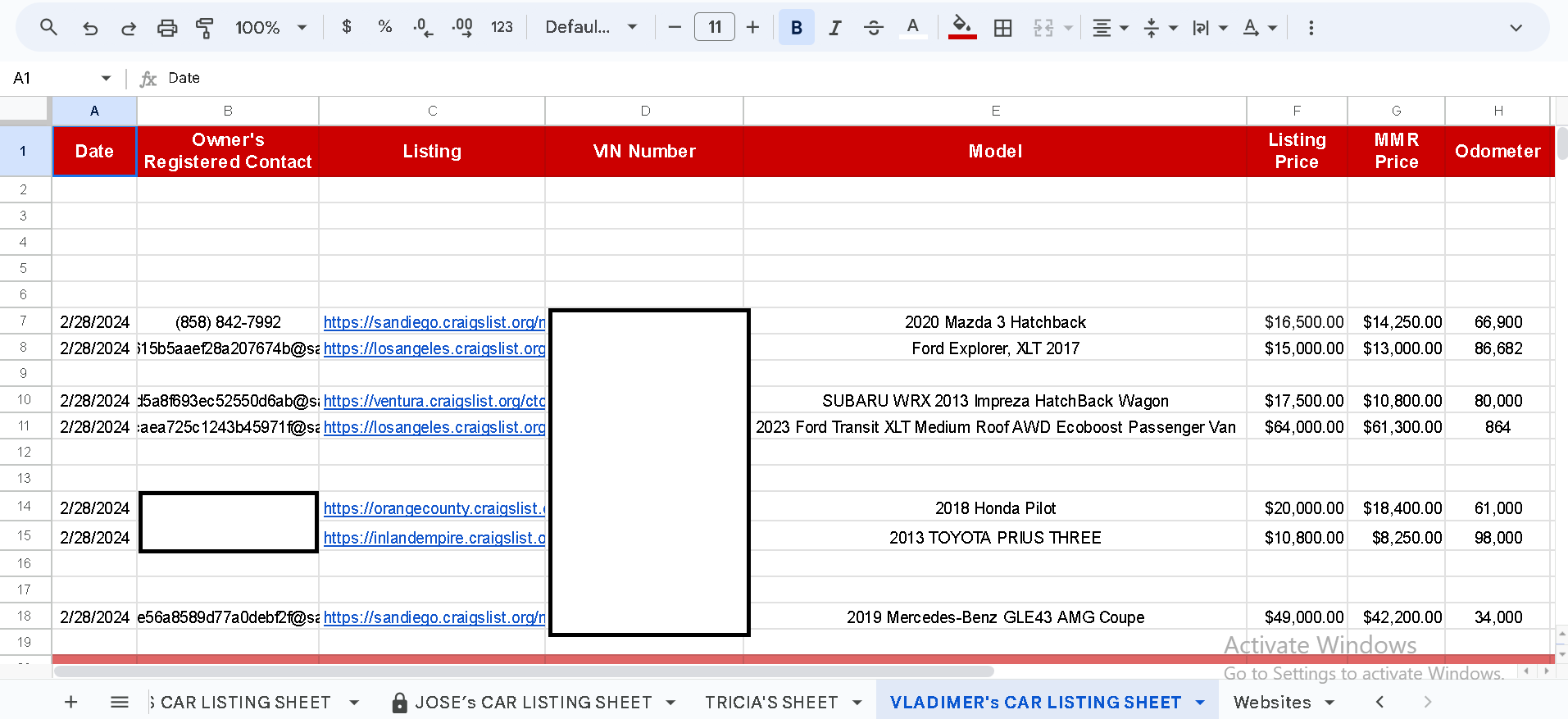The width and height of the screenshot is (1568, 719).
Task: Select the Odometer header cell
Action: (1498, 151)
